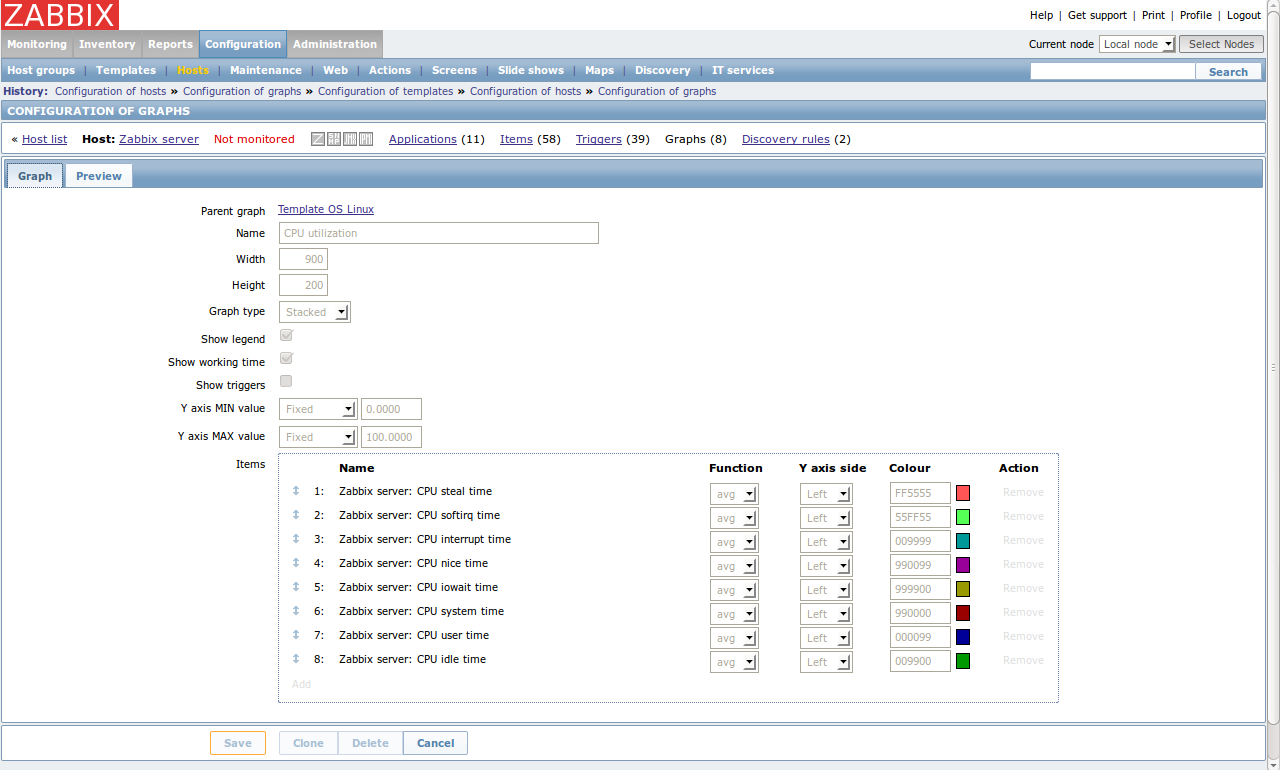The height and width of the screenshot is (770, 1280).
Task: Click the Save button
Action: coord(238,743)
